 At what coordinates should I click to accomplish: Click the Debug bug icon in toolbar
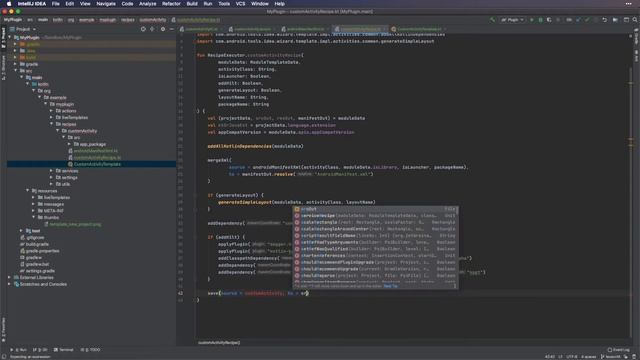(540, 20)
